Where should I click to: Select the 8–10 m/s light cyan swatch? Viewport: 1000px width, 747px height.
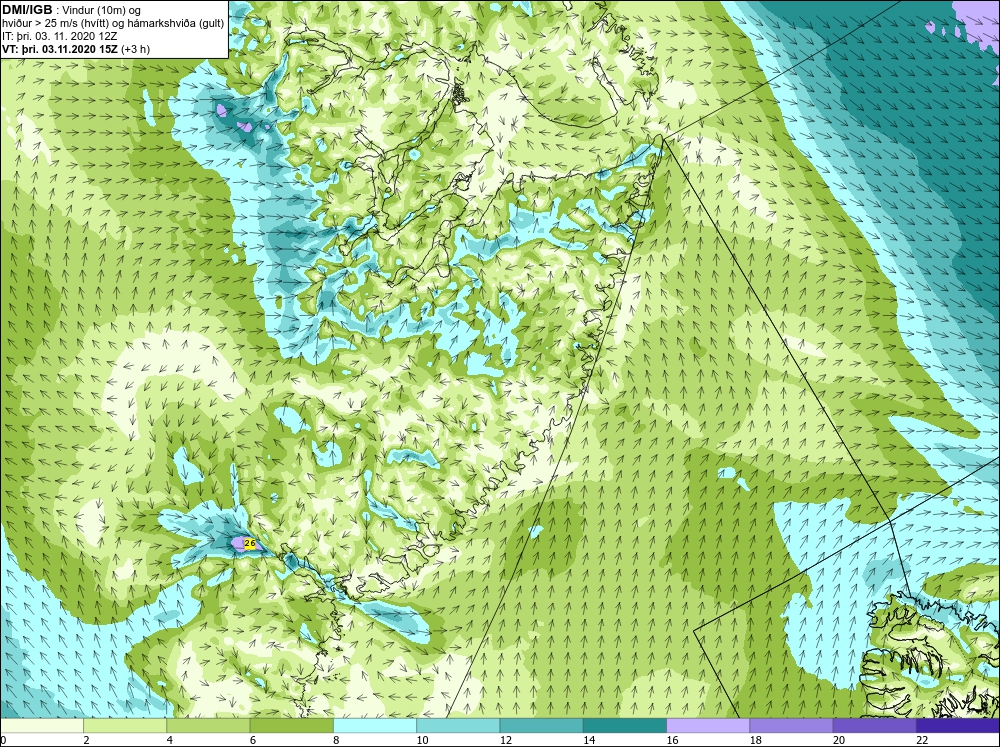[x=375, y=726]
